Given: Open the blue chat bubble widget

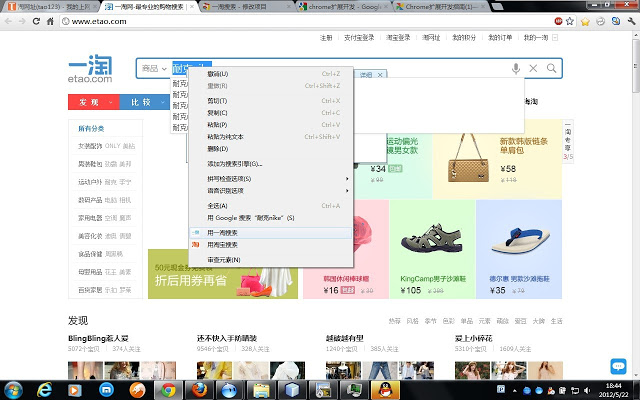Looking at the screenshot, I should click(x=618, y=366).
